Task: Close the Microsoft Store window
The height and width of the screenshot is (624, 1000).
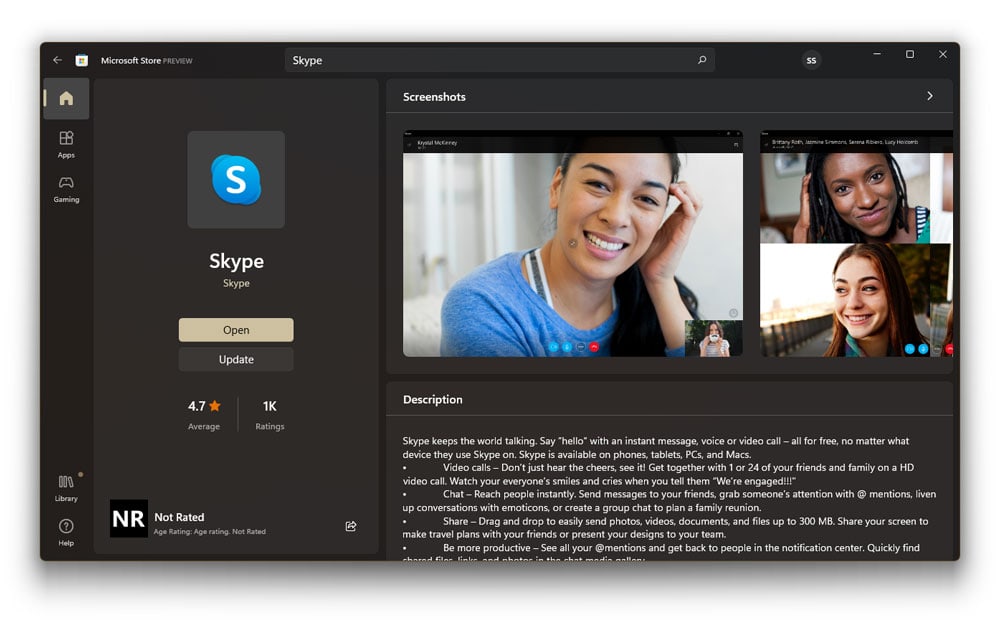Action: (943, 54)
